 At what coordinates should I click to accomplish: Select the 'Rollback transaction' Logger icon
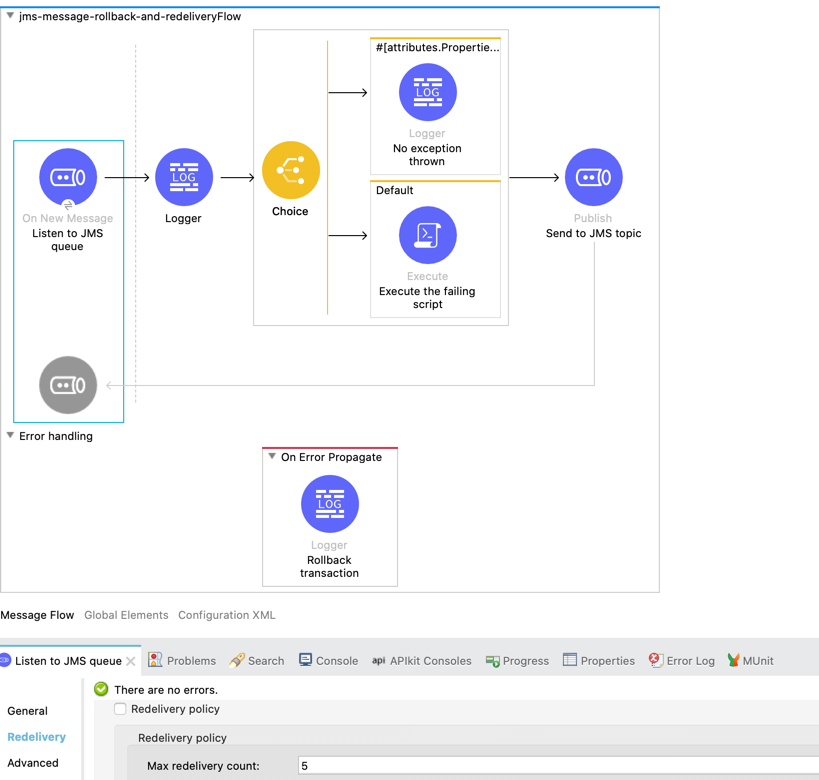(x=330, y=504)
